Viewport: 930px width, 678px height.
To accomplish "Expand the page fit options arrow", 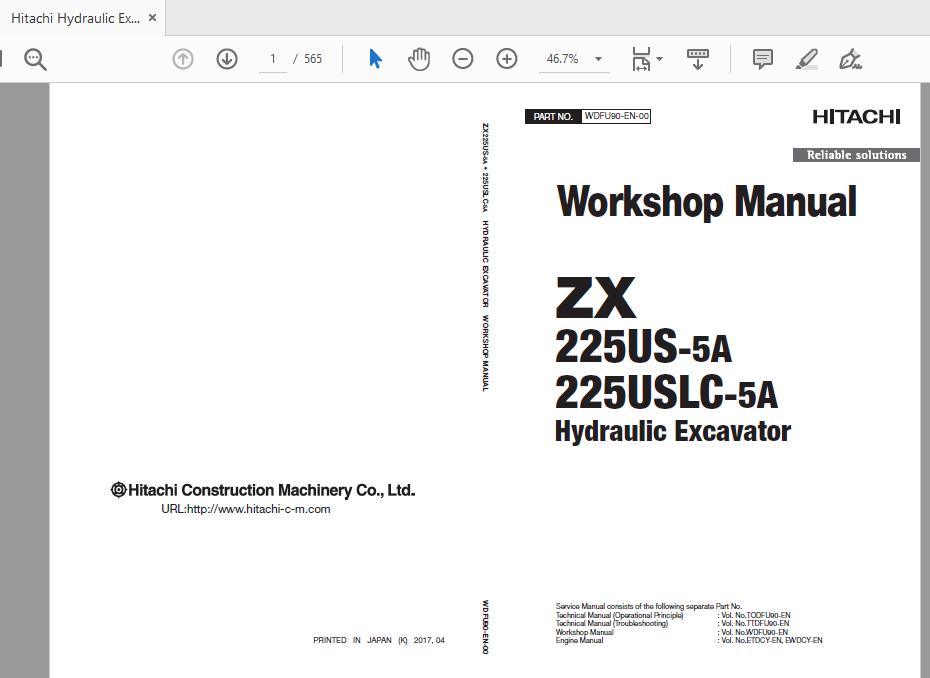I will coord(660,59).
